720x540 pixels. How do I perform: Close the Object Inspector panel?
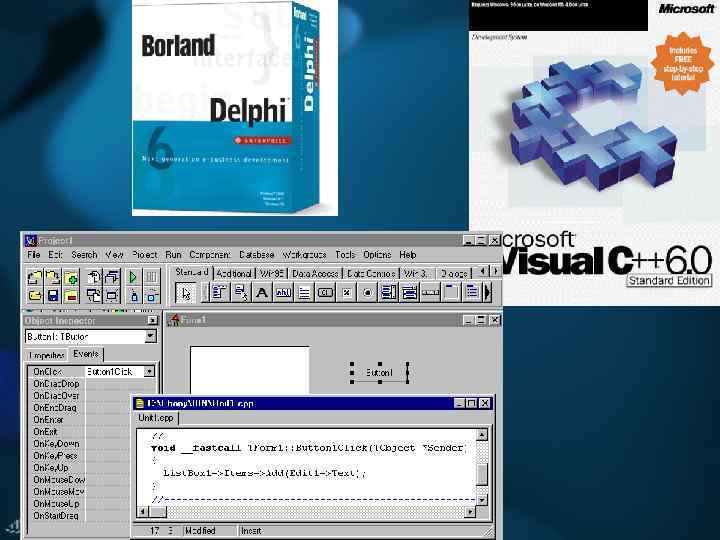pyautogui.click(x=152, y=321)
